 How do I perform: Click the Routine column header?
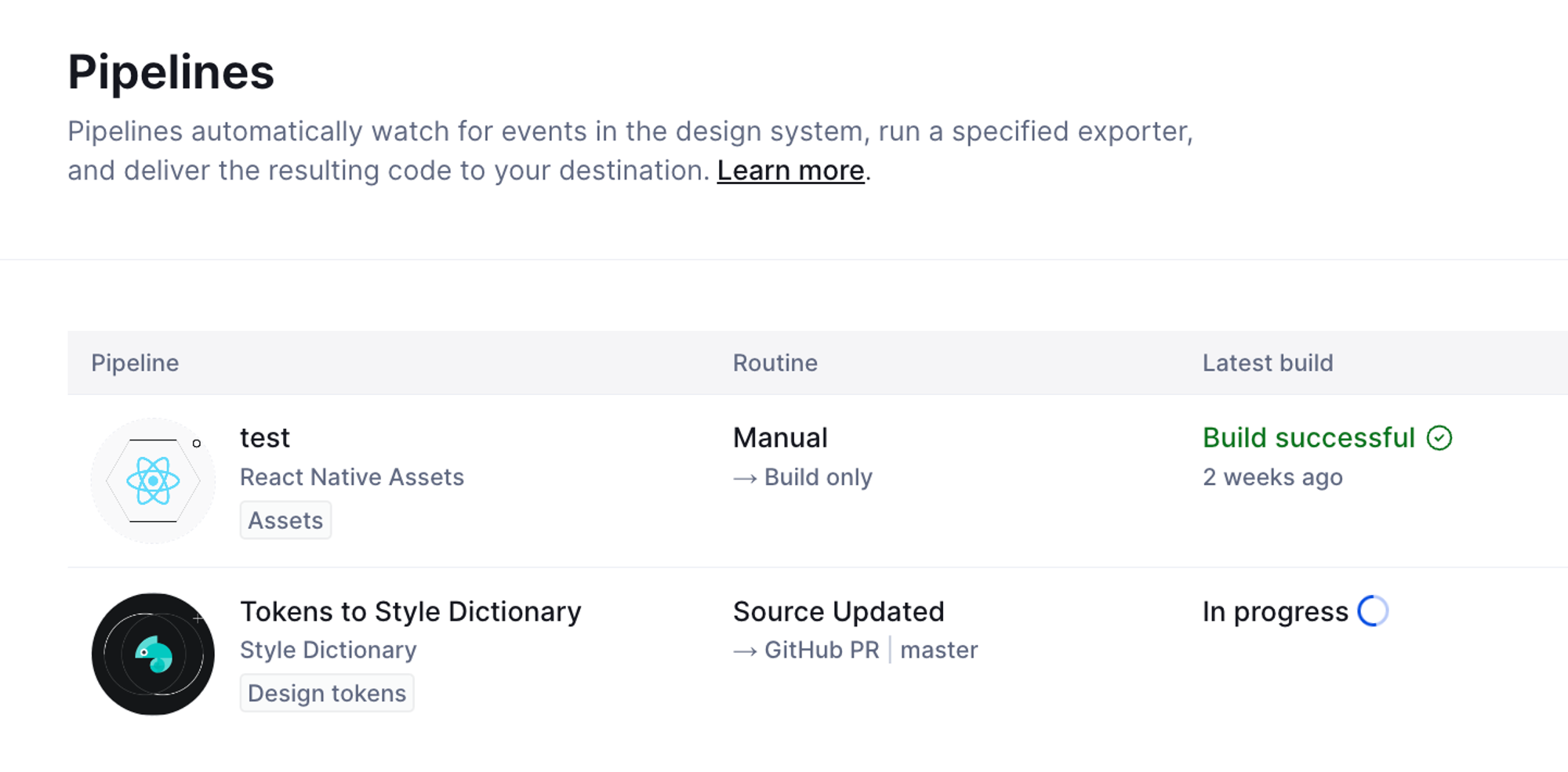click(775, 363)
